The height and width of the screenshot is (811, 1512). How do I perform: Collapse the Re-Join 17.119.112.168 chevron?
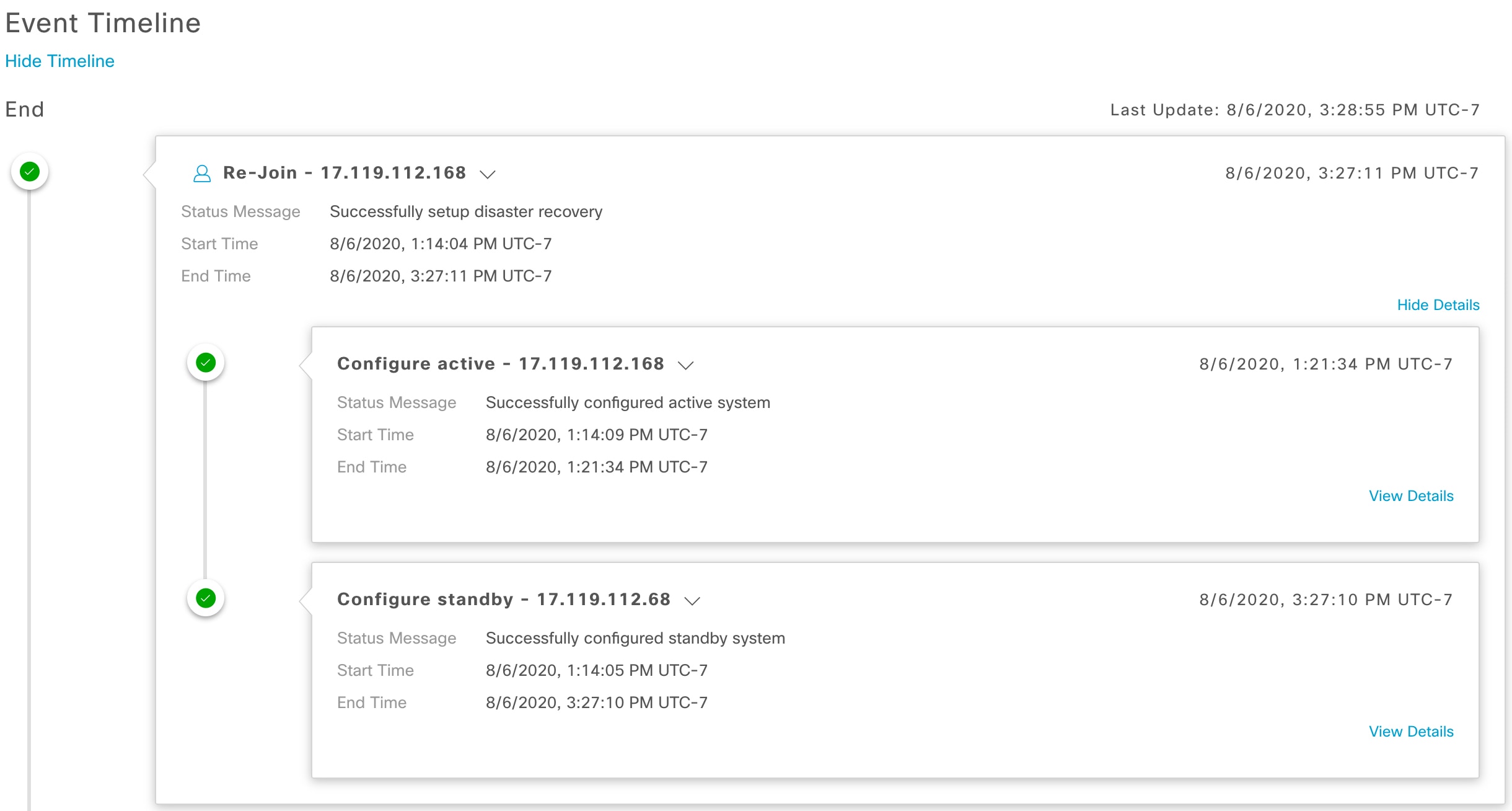488,174
